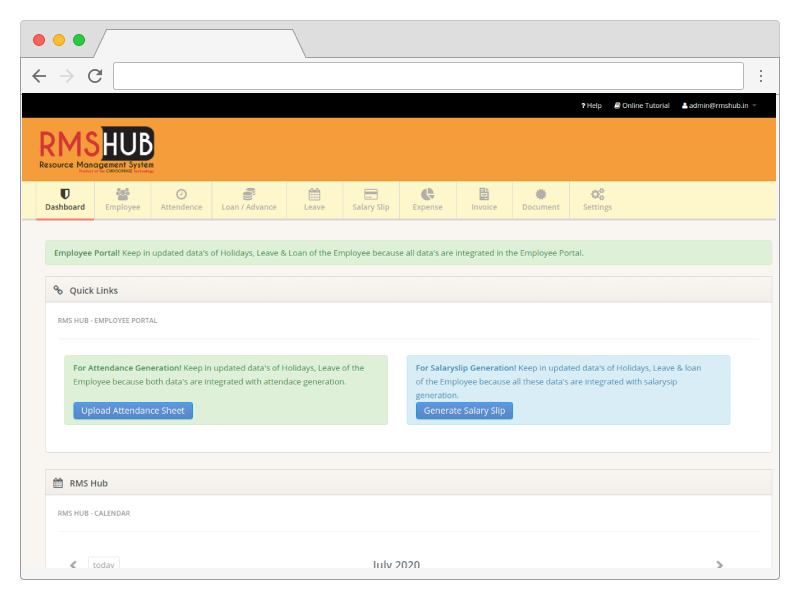Open the Attendence tab label
800x600 pixels.
tap(181, 207)
